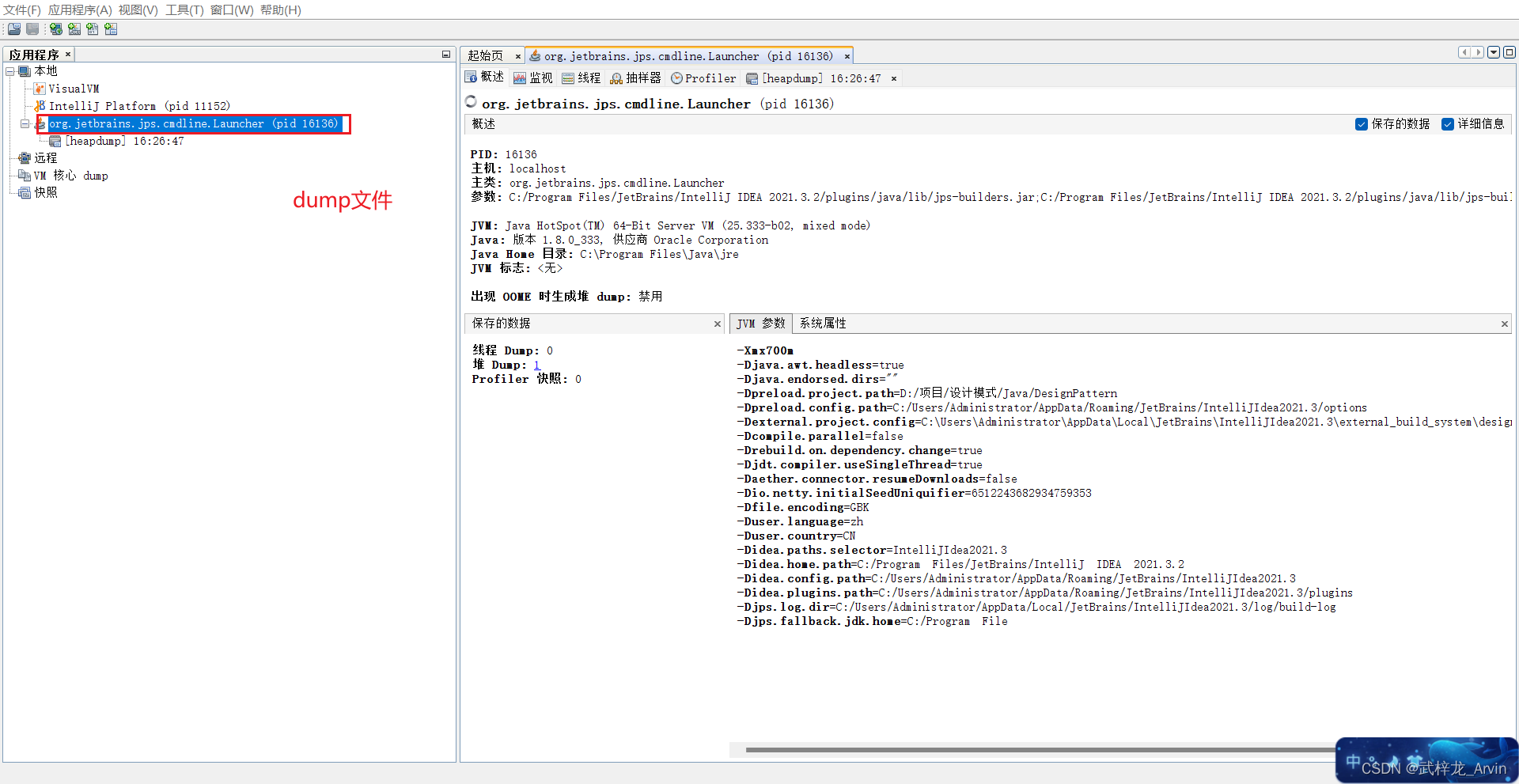Click the -Duser.language=zh line
Image resolution: width=1519 pixels, height=784 pixels.
click(x=800, y=522)
